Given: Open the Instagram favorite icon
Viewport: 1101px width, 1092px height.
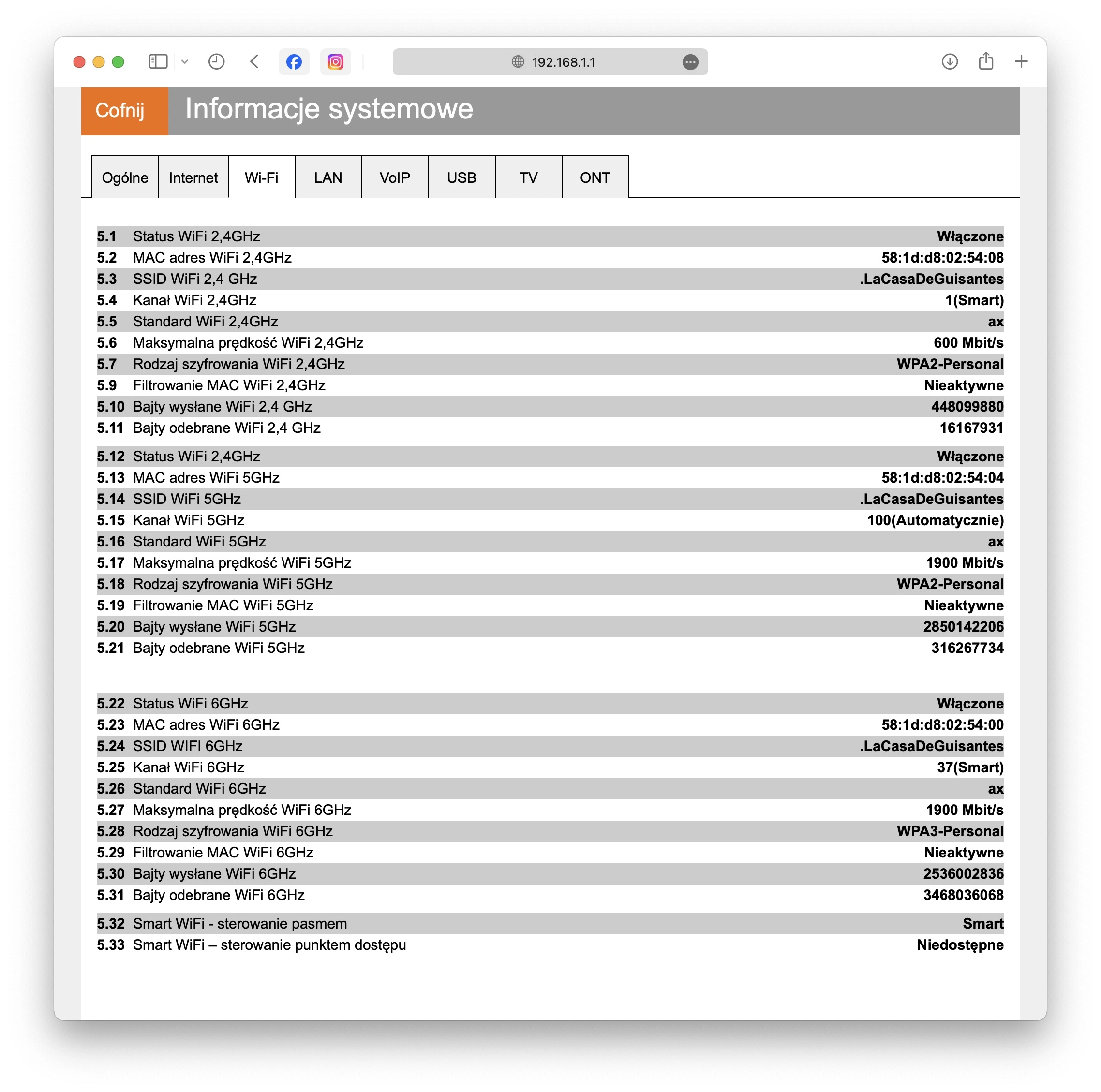Looking at the screenshot, I should 336,61.
